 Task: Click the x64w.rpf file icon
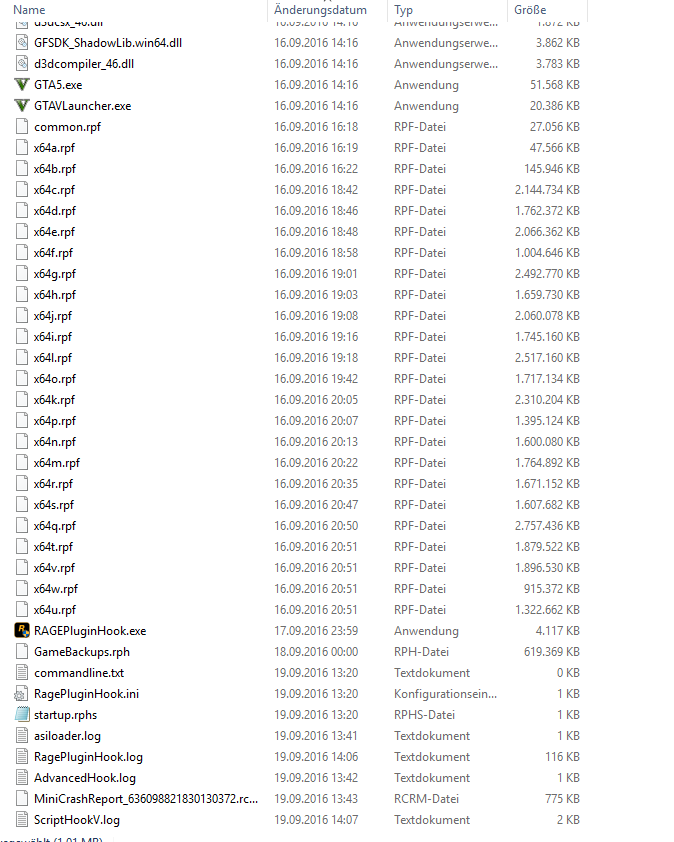coord(21,589)
